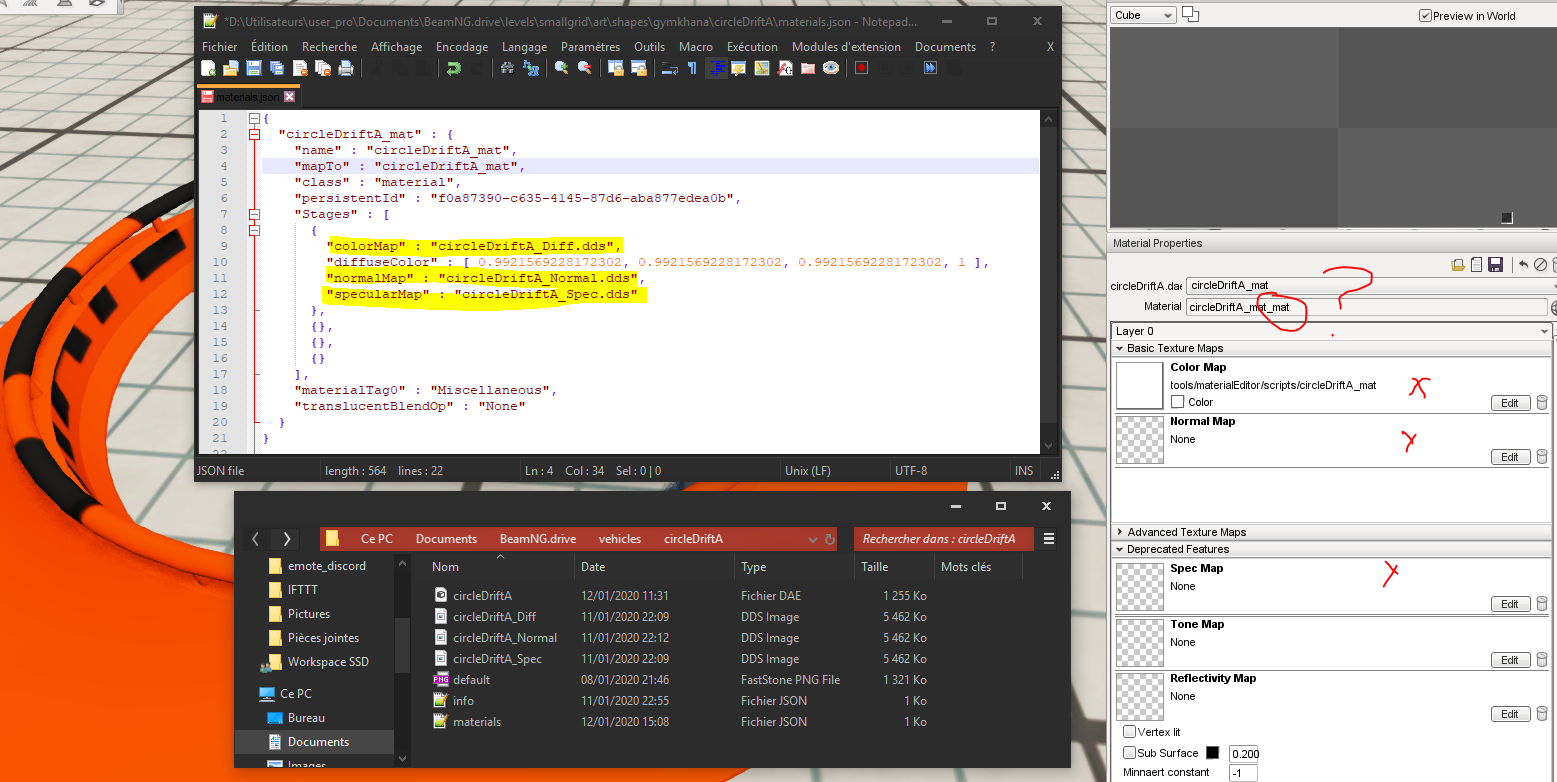Image resolution: width=1557 pixels, height=782 pixels.
Task: Click Edit button for Reflectivity Map
Action: pyautogui.click(x=1510, y=714)
